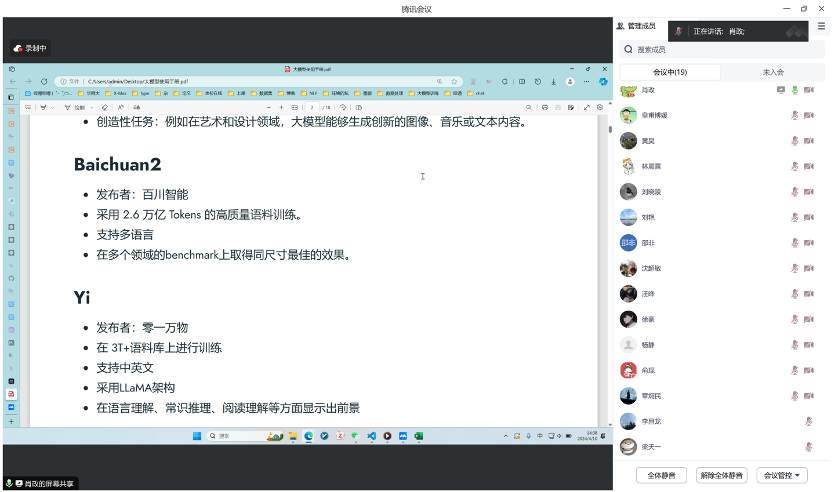Click the Edge three-dot more menu

pos(586,81)
